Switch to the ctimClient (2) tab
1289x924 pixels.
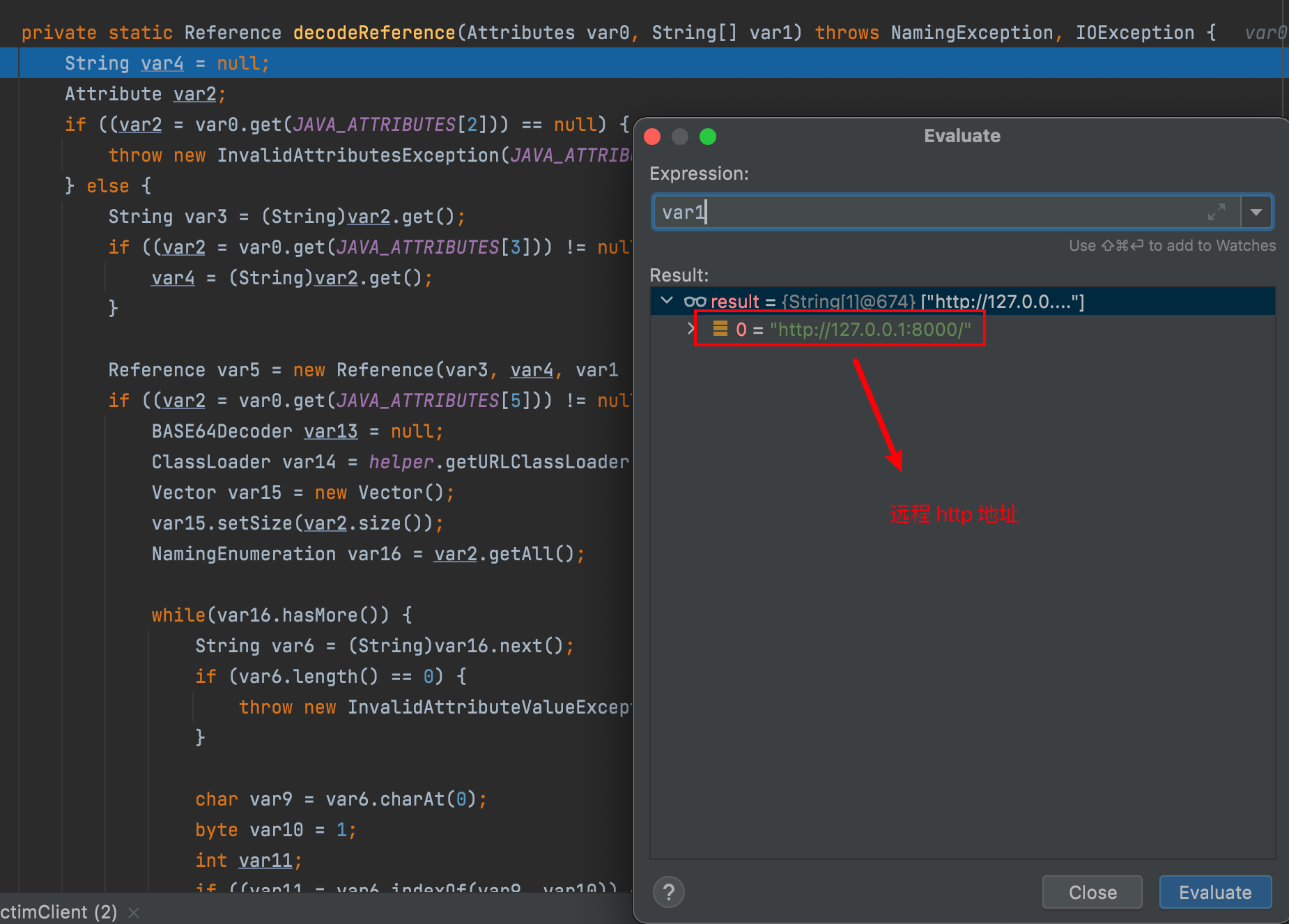(x=59, y=911)
